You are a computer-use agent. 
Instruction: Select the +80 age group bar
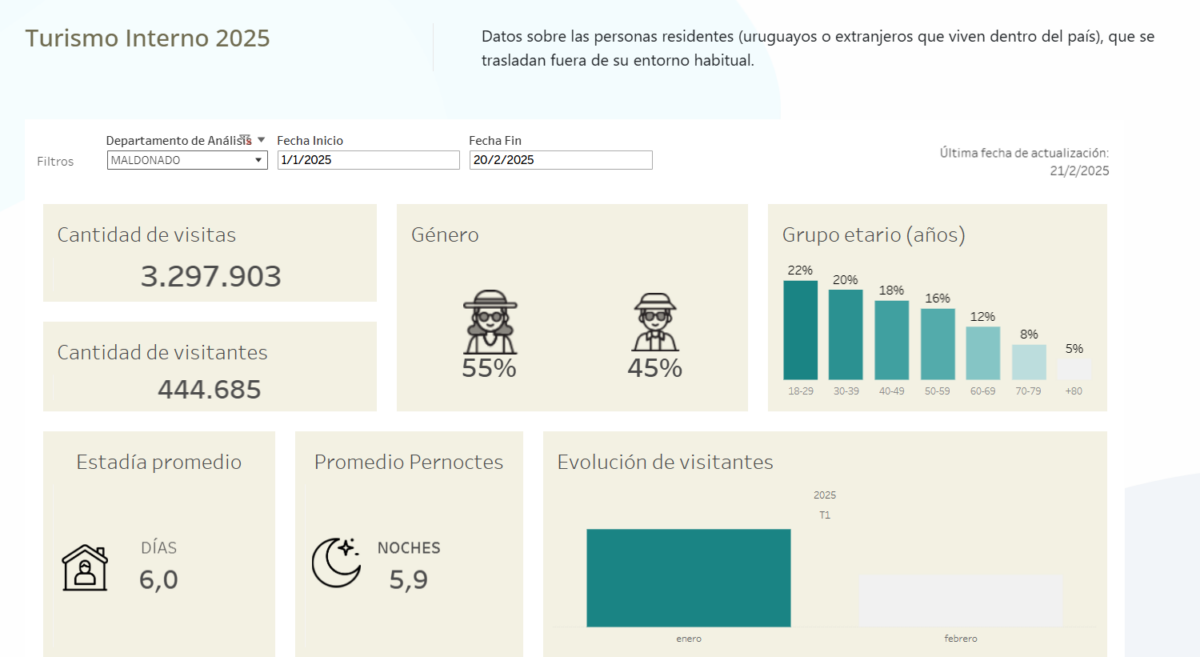point(1075,369)
